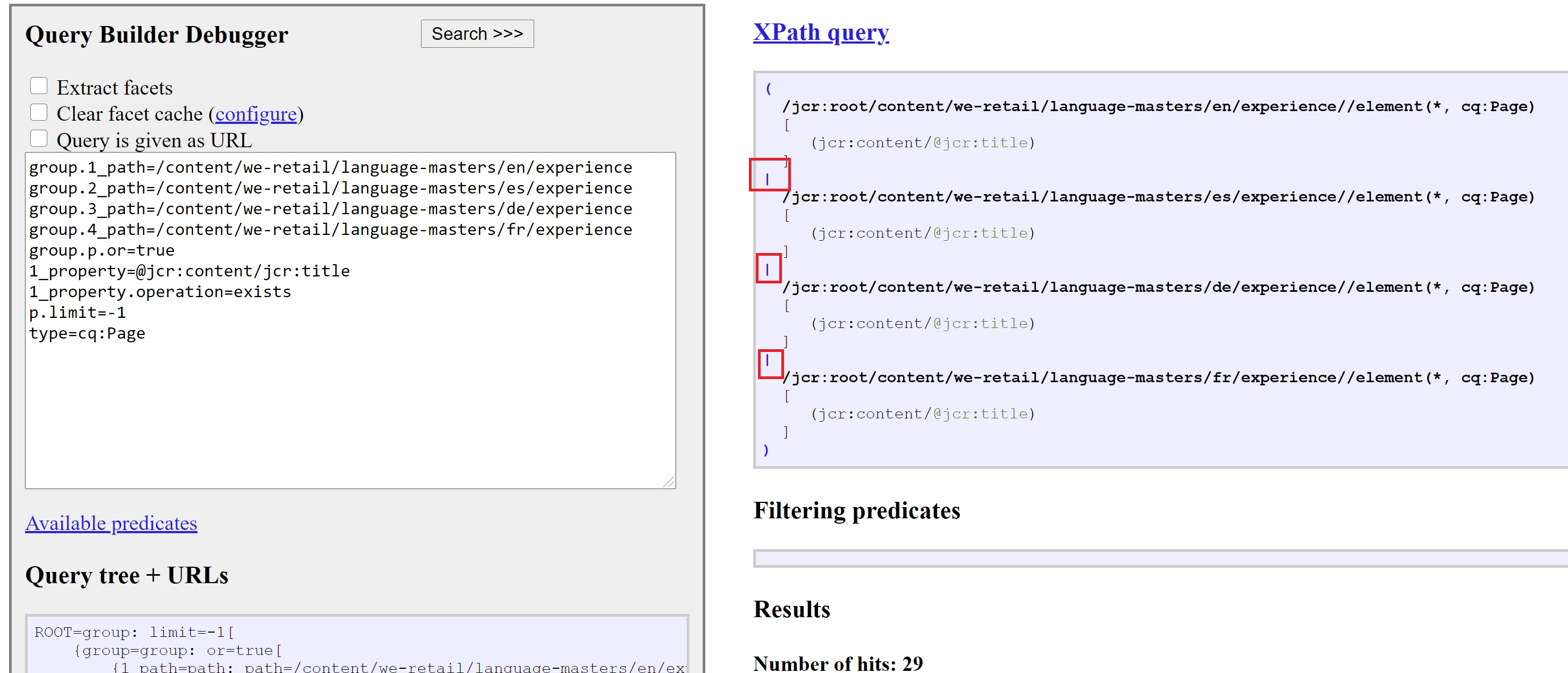Click first red-boxed pipe operator in XPath
The image size is (1568, 673).
767,179
